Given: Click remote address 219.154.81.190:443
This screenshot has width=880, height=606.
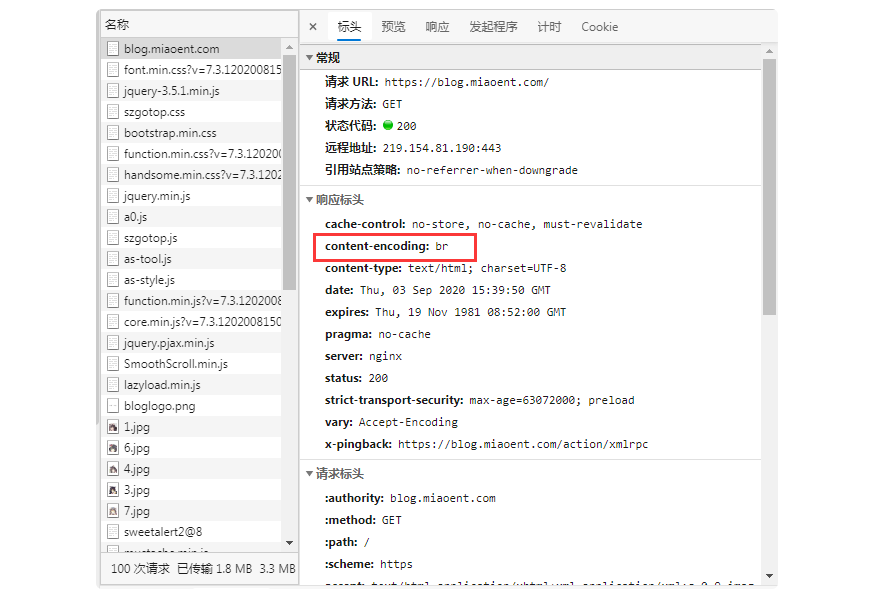Looking at the screenshot, I should pos(442,148).
